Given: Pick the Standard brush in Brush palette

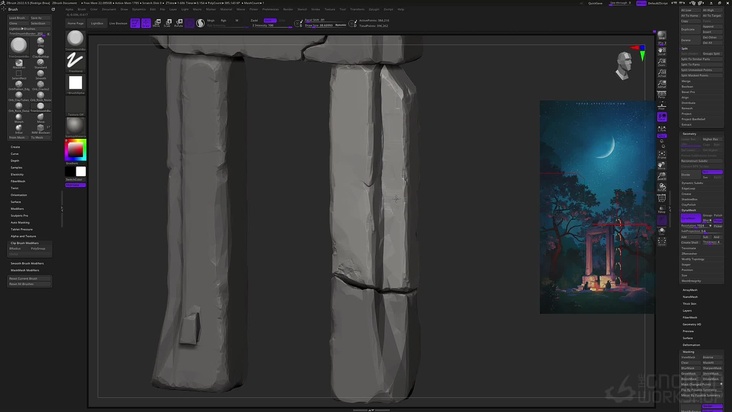Looking at the screenshot, I should point(41,63).
